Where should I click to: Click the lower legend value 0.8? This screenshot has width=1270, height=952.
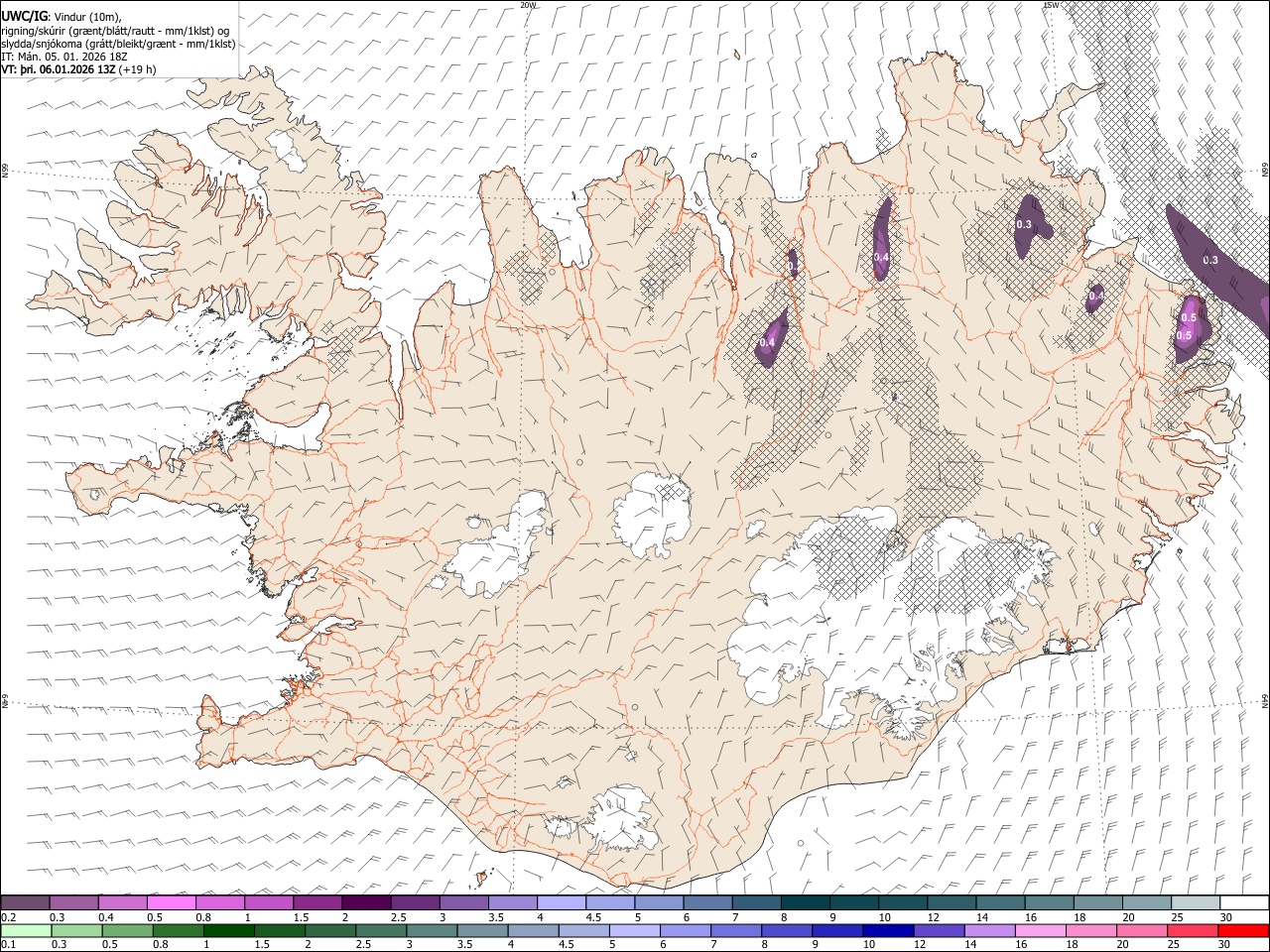click(x=159, y=945)
